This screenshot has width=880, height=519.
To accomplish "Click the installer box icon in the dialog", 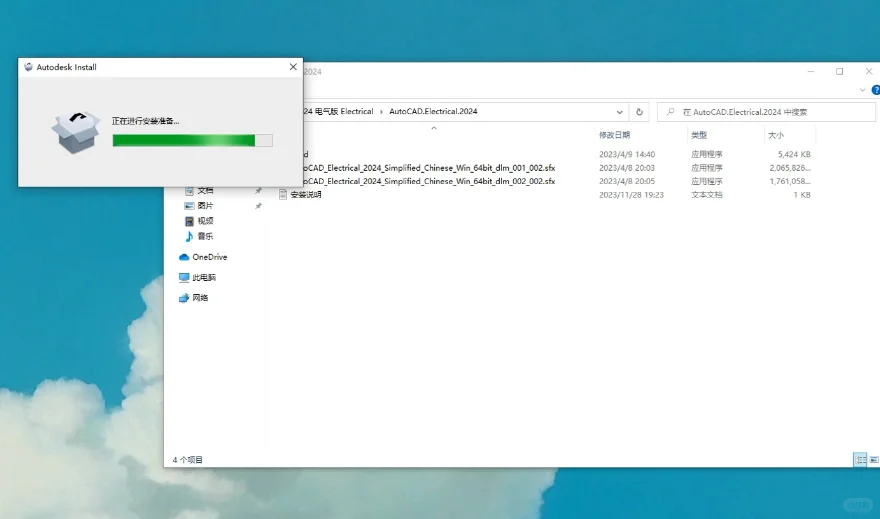I will 76,132.
